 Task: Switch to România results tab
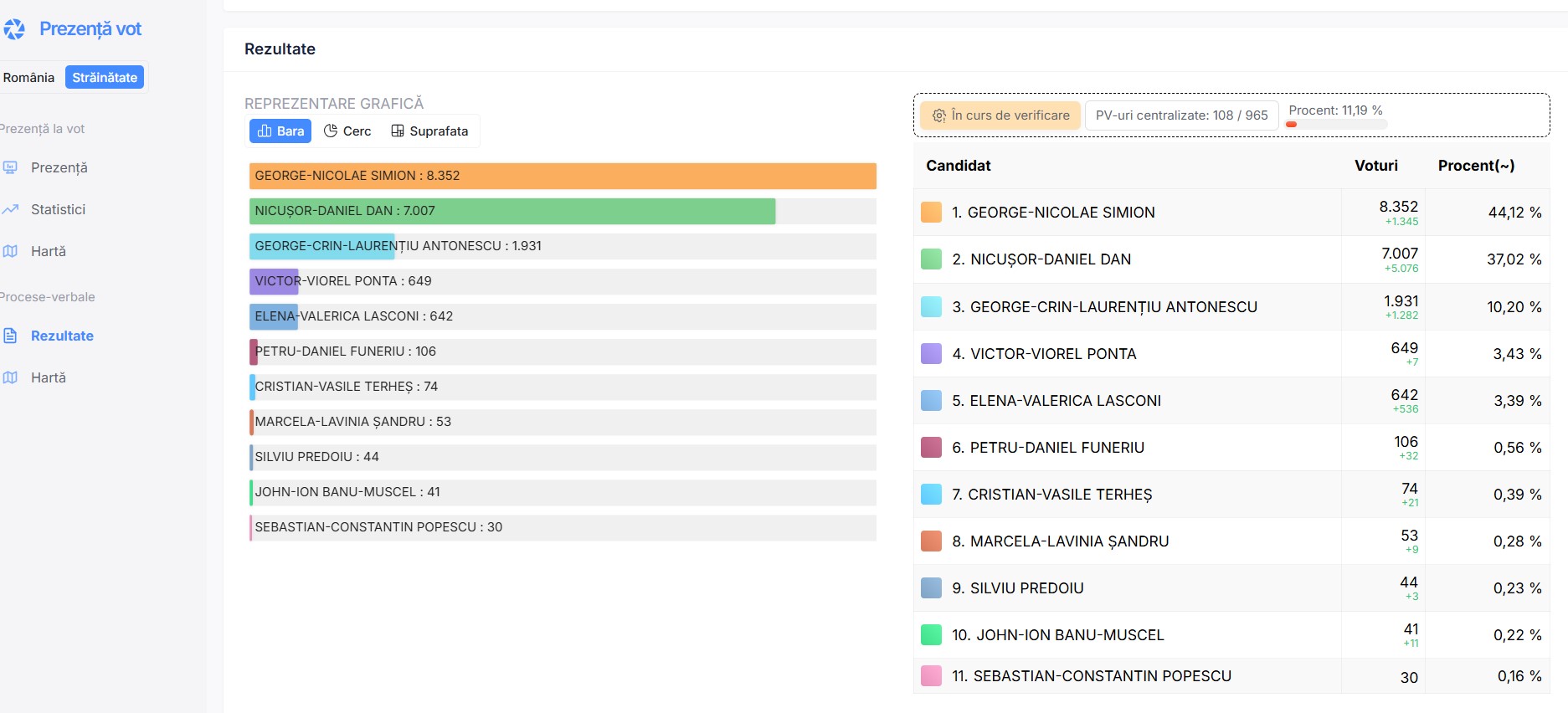(x=28, y=78)
